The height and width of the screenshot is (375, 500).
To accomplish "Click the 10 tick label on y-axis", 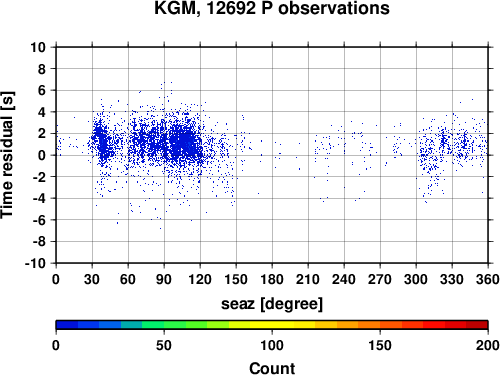I will point(38,47).
